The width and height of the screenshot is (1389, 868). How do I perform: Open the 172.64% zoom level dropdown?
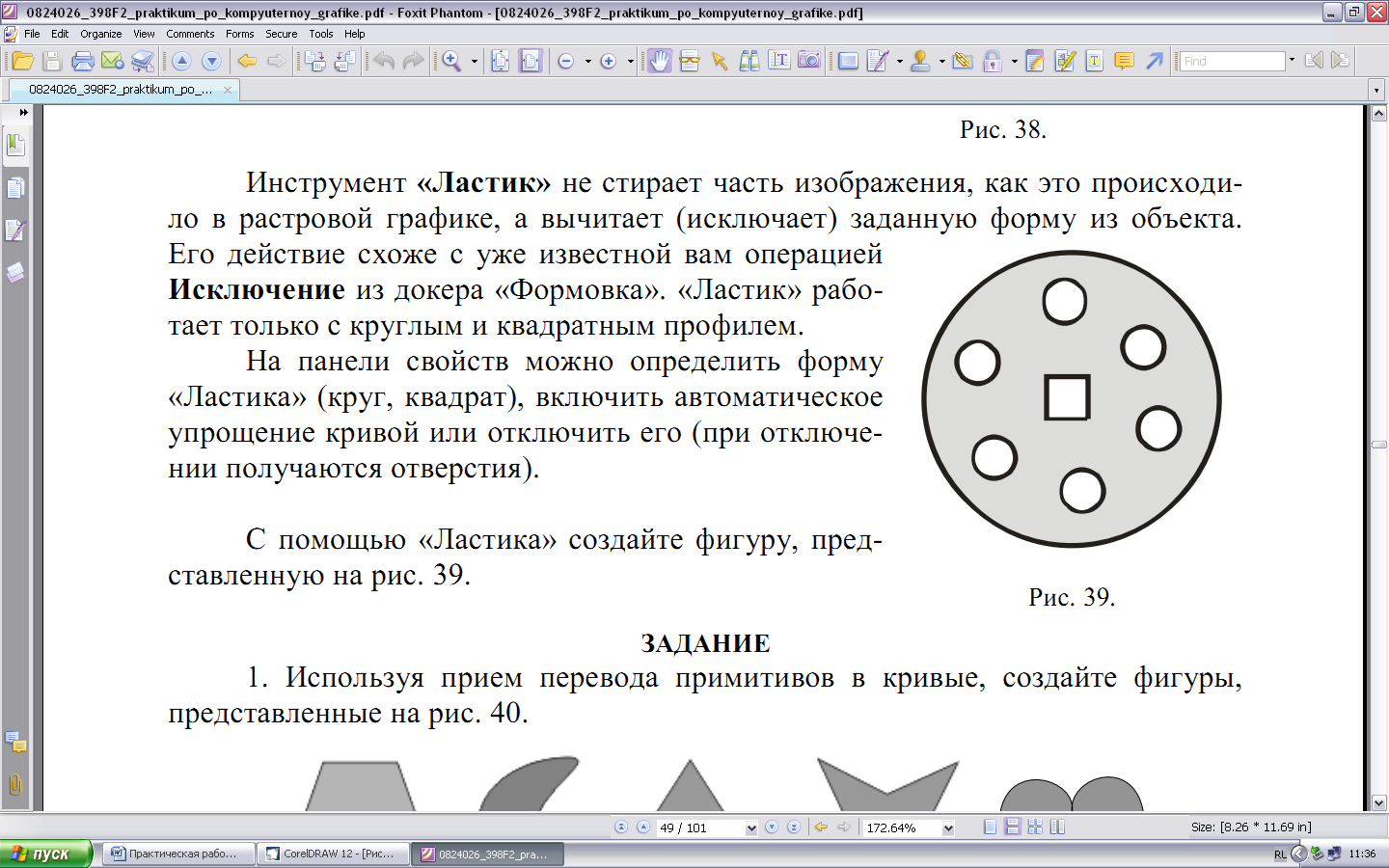click(x=948, y=828)
